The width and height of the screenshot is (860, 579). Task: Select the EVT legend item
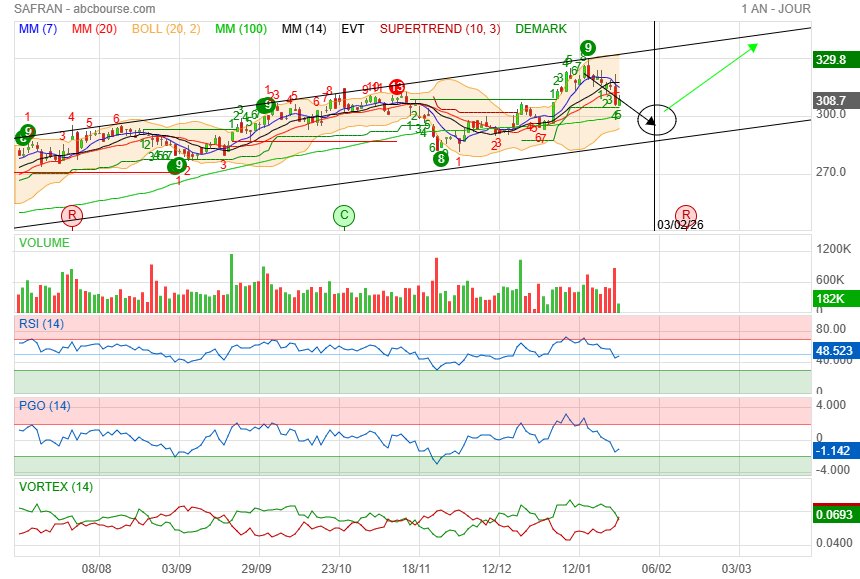(353, 29)
